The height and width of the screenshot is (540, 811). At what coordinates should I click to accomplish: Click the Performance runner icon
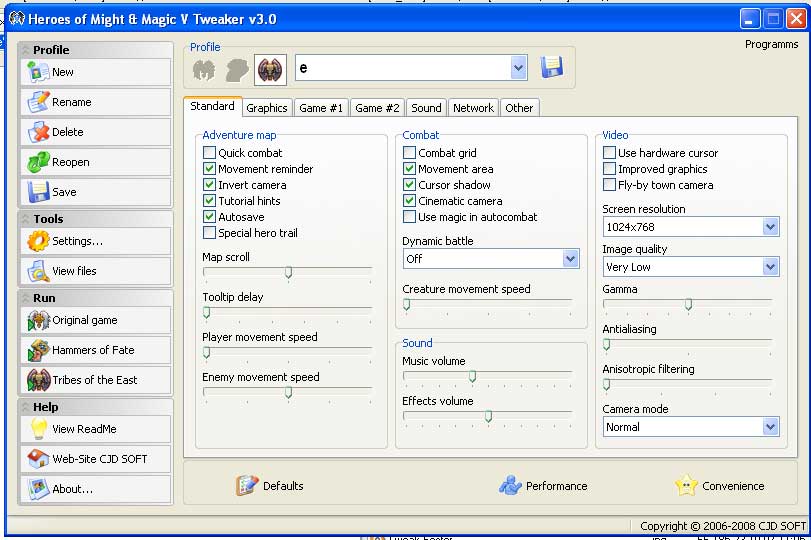510,486
